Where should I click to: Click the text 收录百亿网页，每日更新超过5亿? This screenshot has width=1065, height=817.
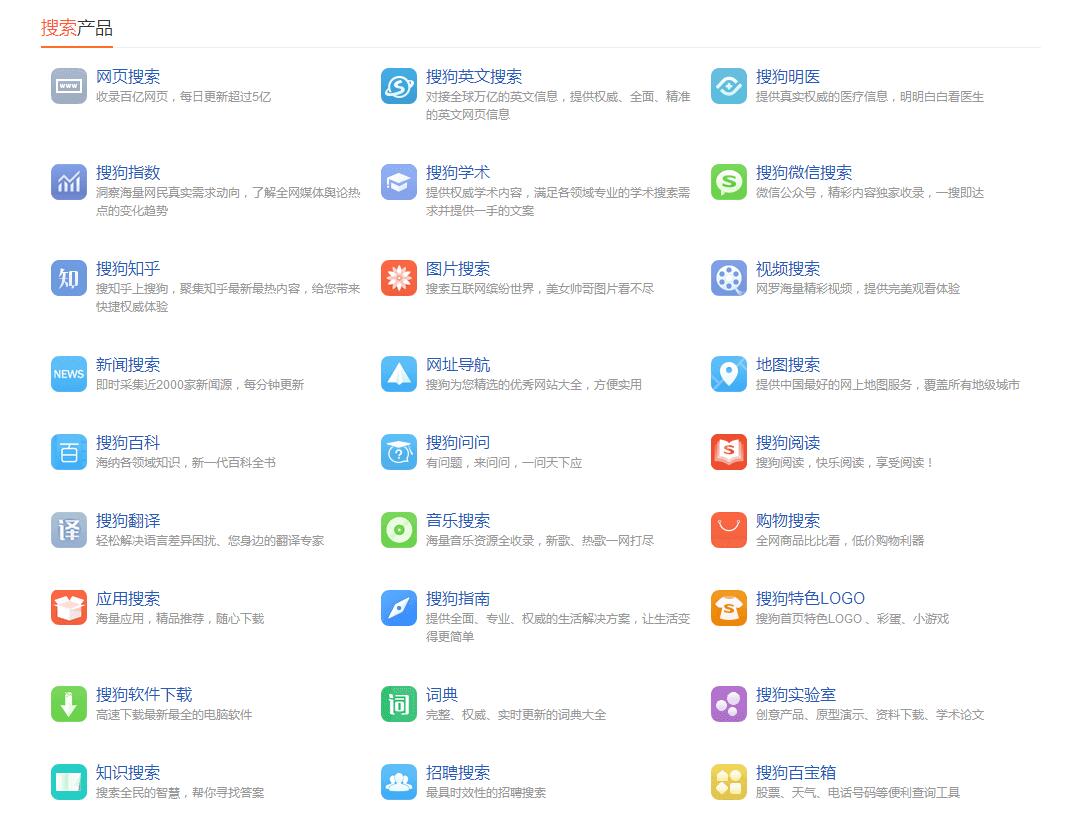click(183, 97)
